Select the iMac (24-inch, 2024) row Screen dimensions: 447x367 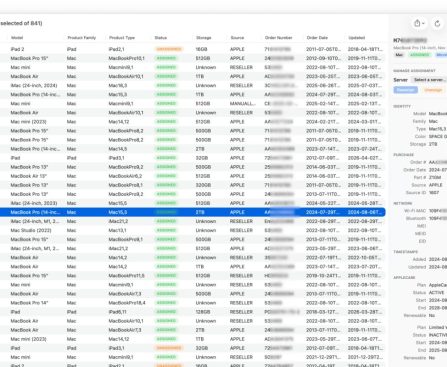(192, 86)
